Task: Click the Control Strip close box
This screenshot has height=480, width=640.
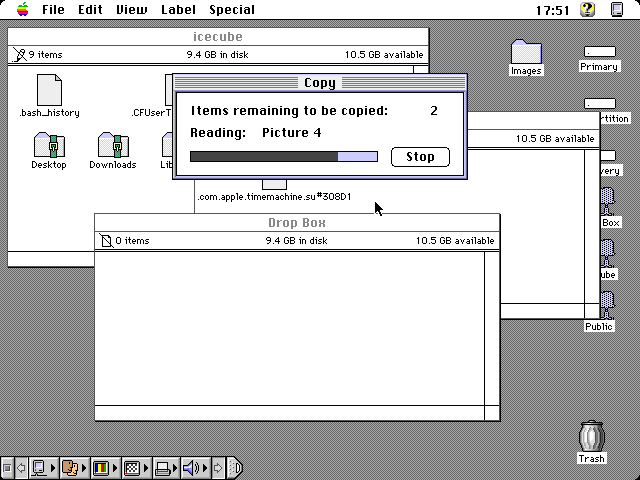Action: click(7, 468)
